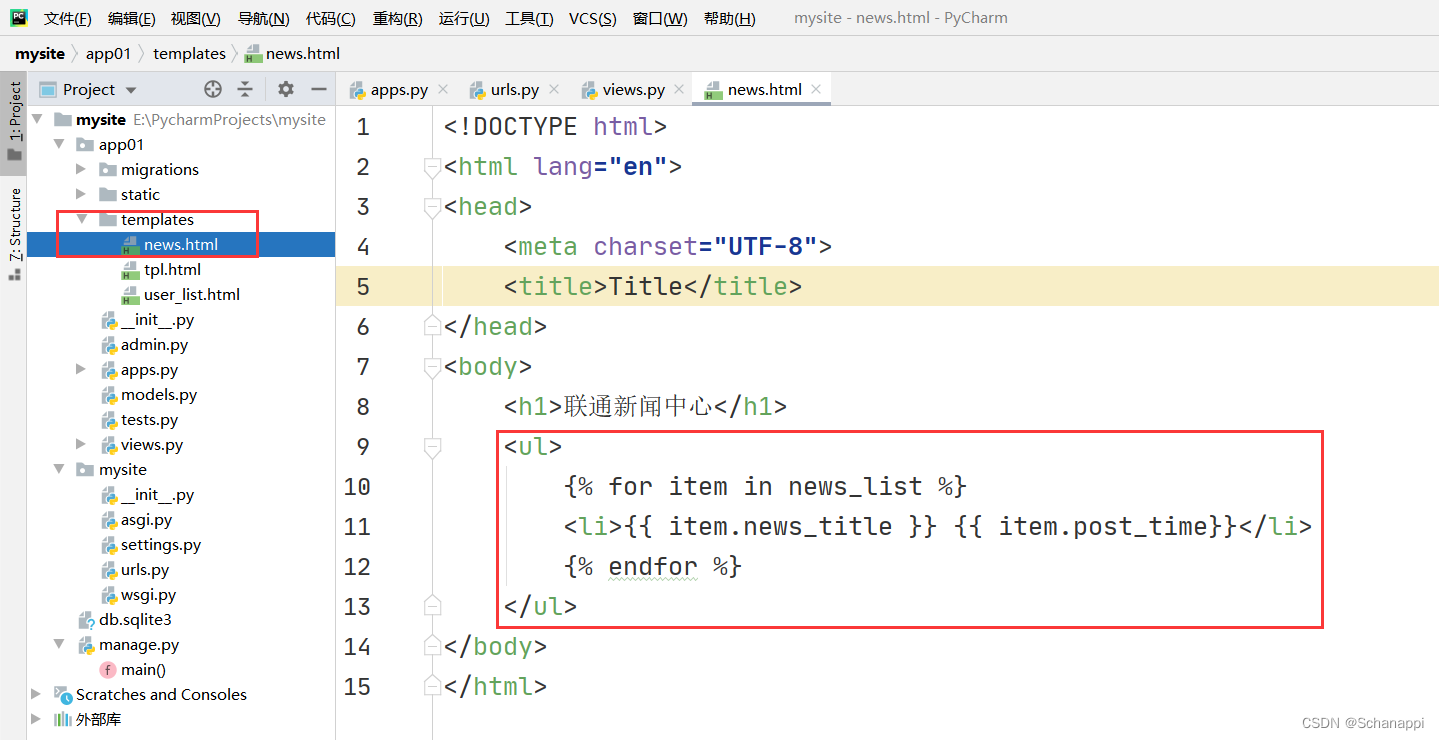Click the collapse all icon in Project panel
Screen dimensions: 1439x740
(245, 89)
